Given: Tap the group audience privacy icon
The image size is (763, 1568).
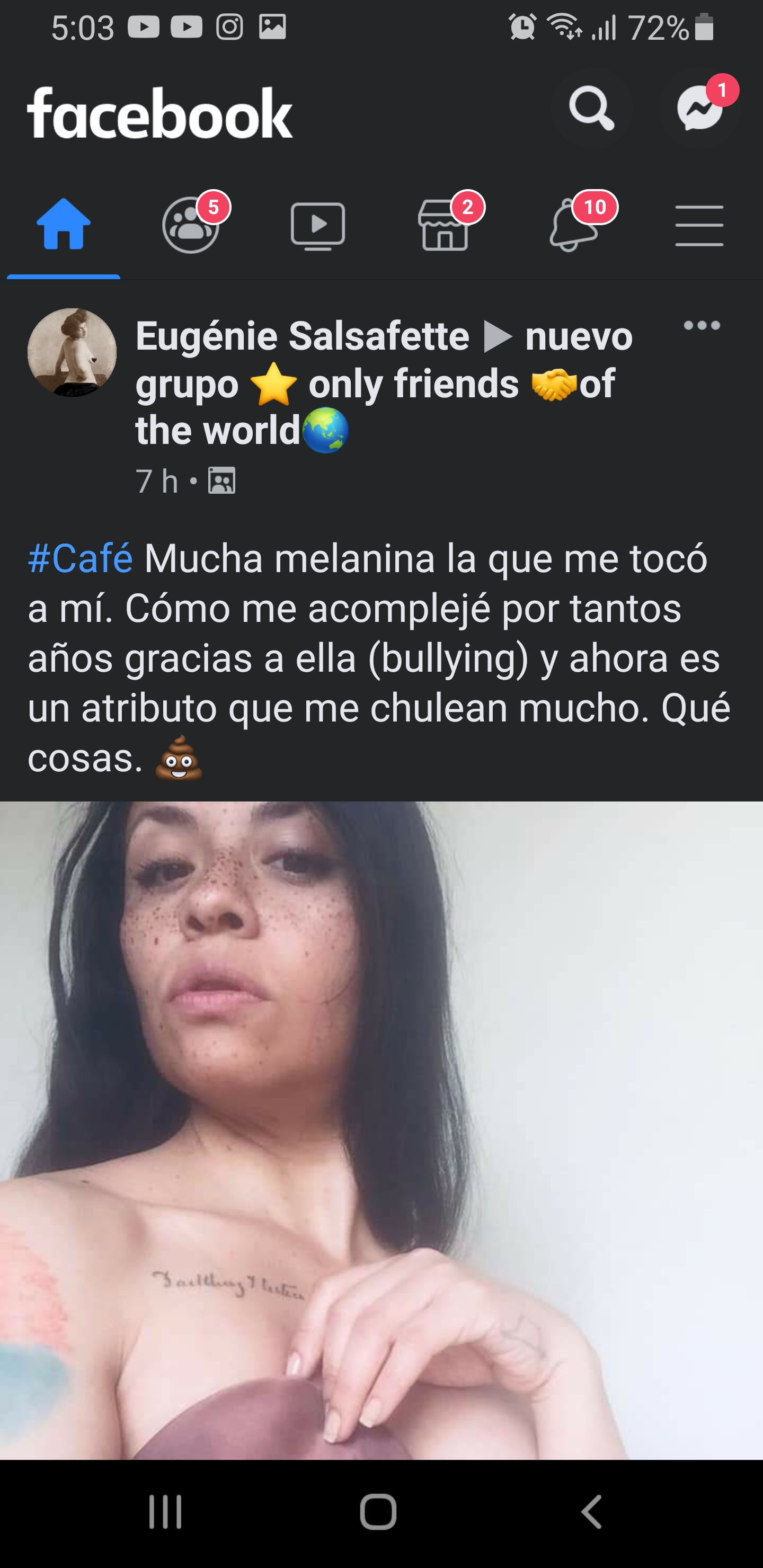Looking at the screenshot, I should click(x=221, y=481).
